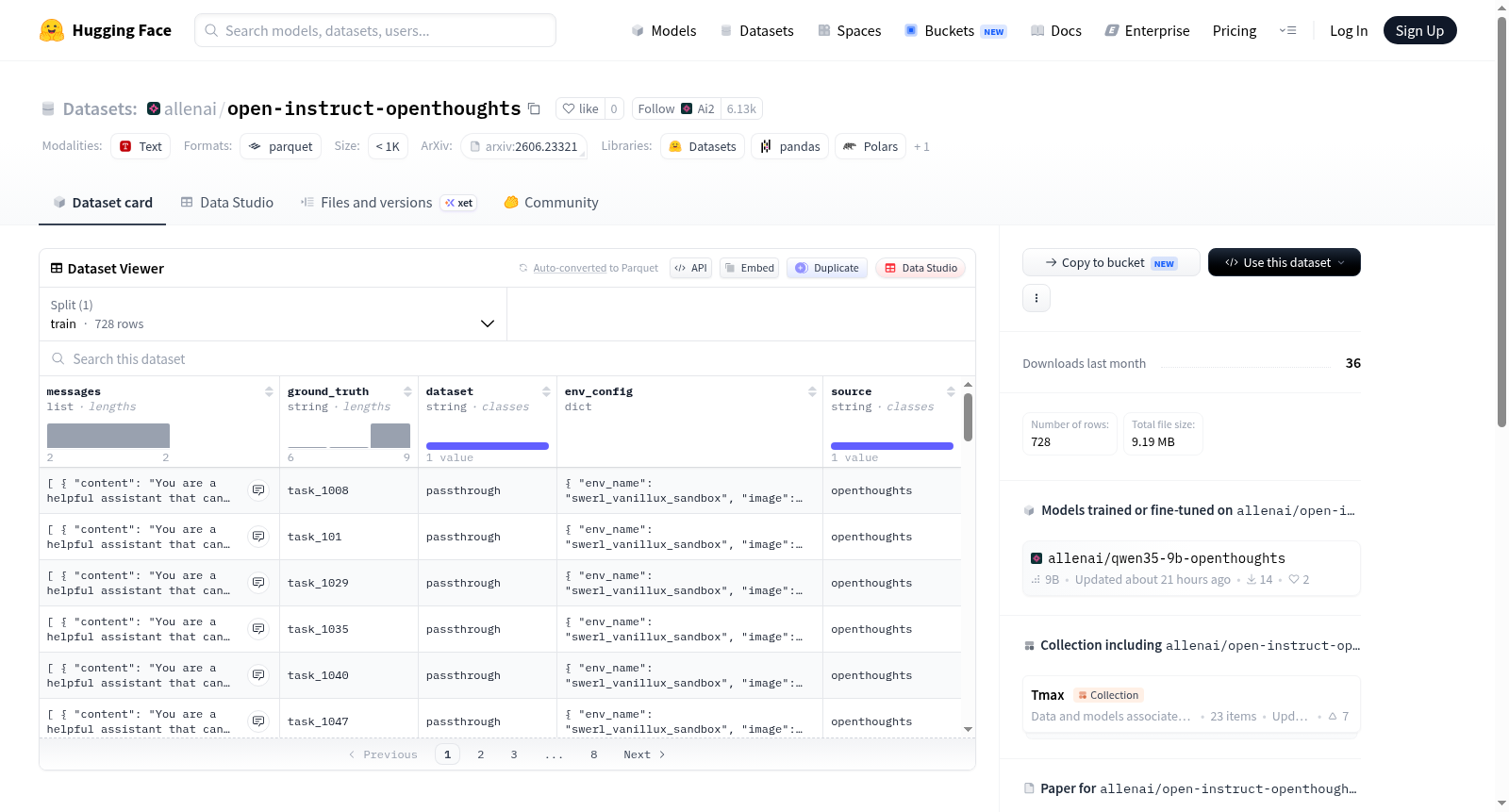Screen dimensions: 1509x812
Task: Open conversation viewer icon in task_1008 row
Action: [258, 490]
